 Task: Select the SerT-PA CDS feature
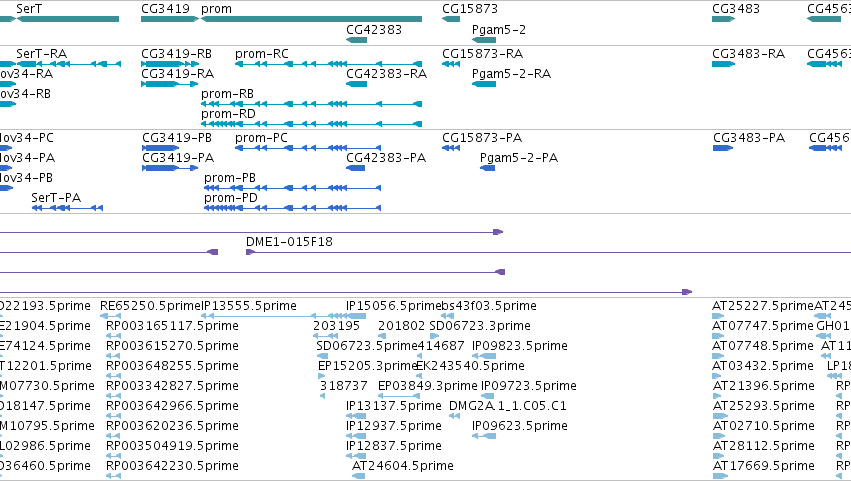pos(67,208)
